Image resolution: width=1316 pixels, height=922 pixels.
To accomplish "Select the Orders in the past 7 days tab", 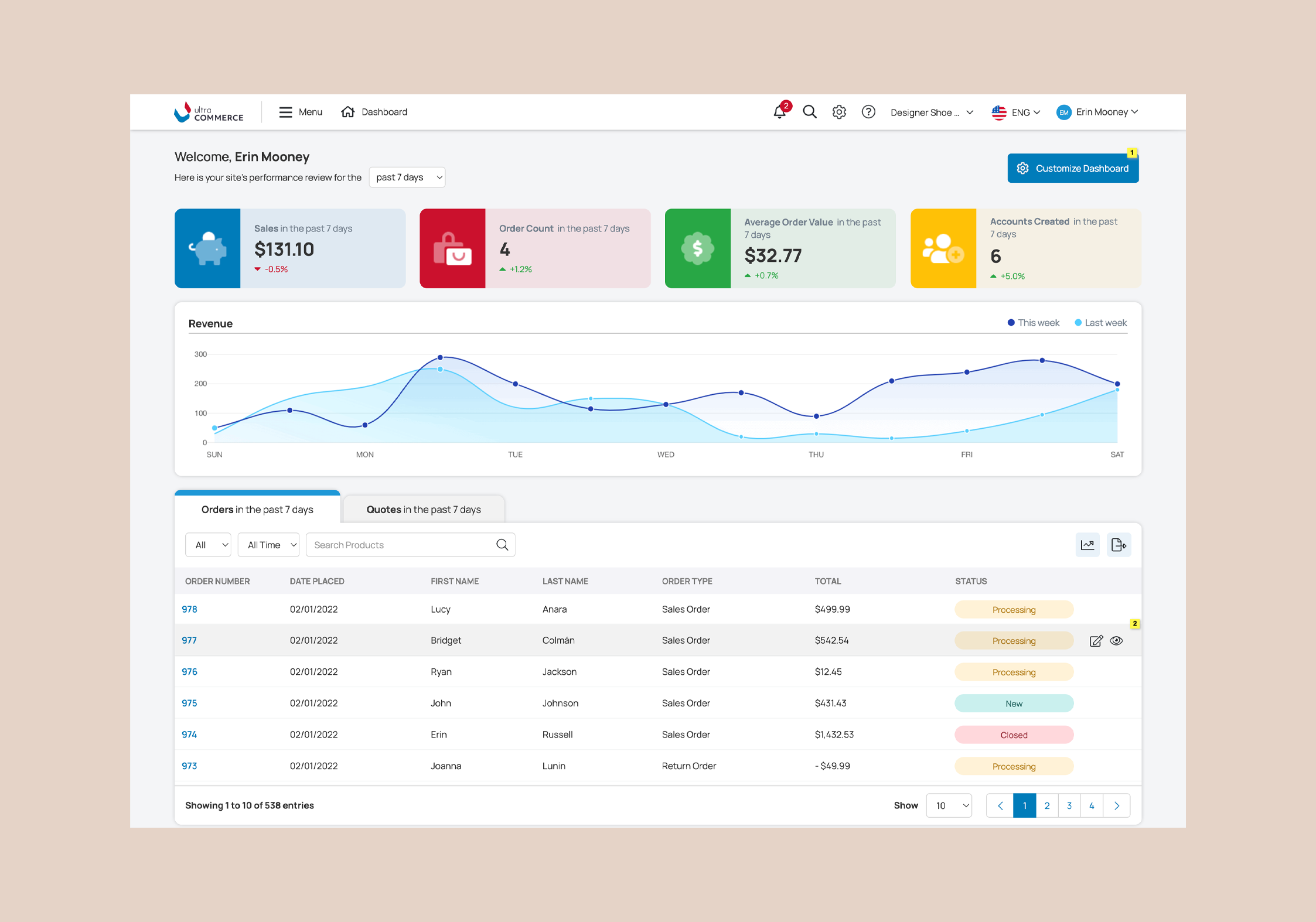I will 257,508.
